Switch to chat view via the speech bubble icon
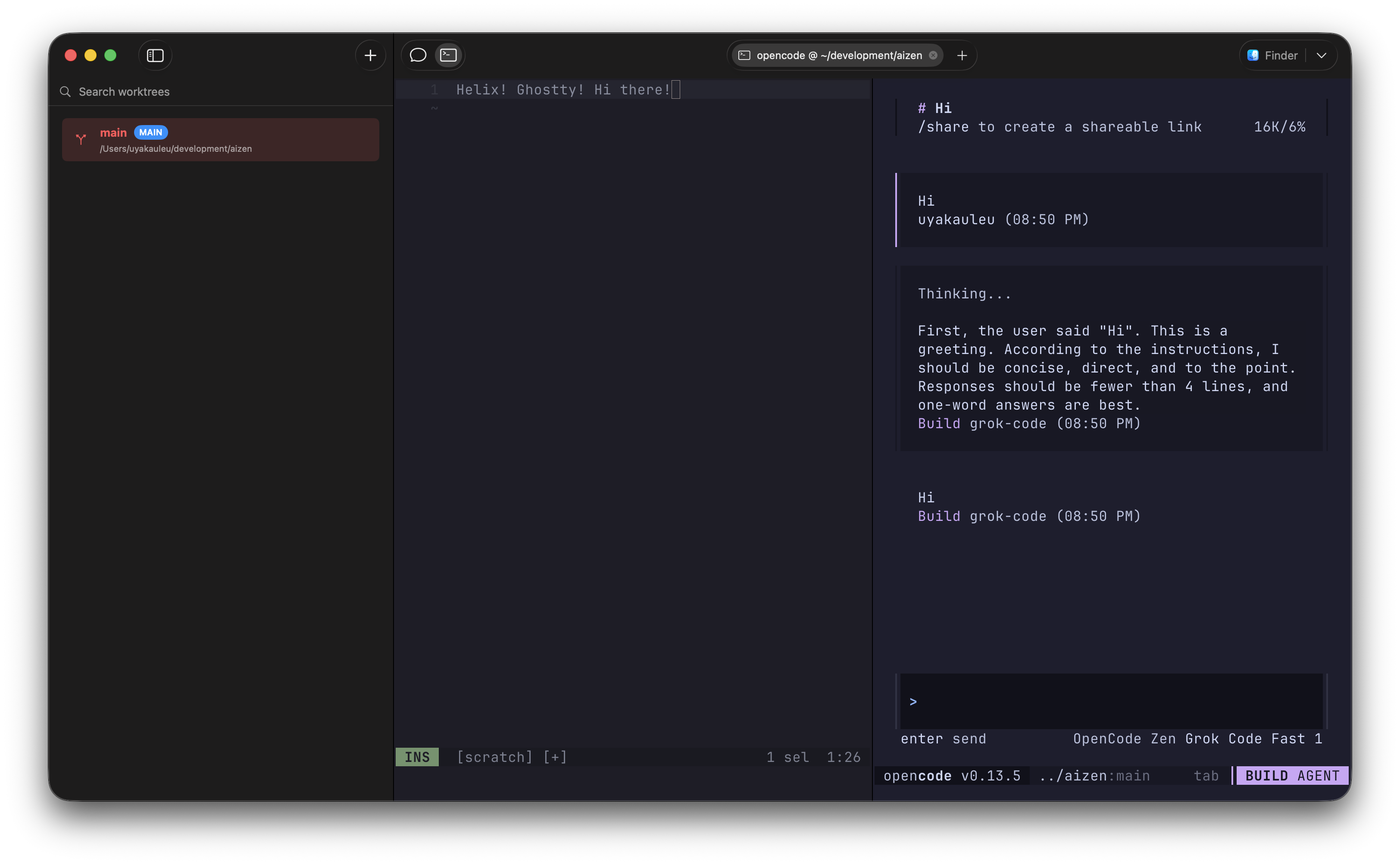The image size is (1400, 865). point(418,56)
